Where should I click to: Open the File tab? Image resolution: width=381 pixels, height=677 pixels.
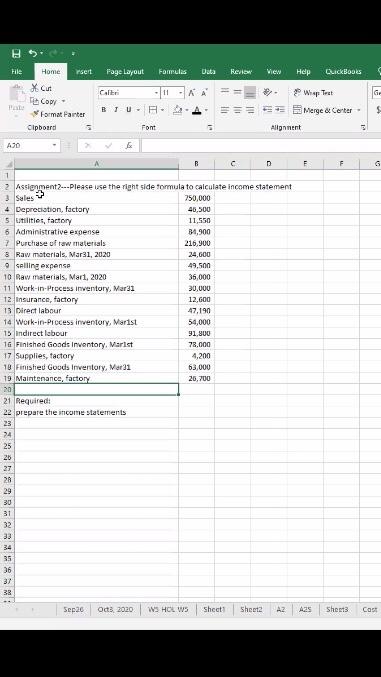17,72
